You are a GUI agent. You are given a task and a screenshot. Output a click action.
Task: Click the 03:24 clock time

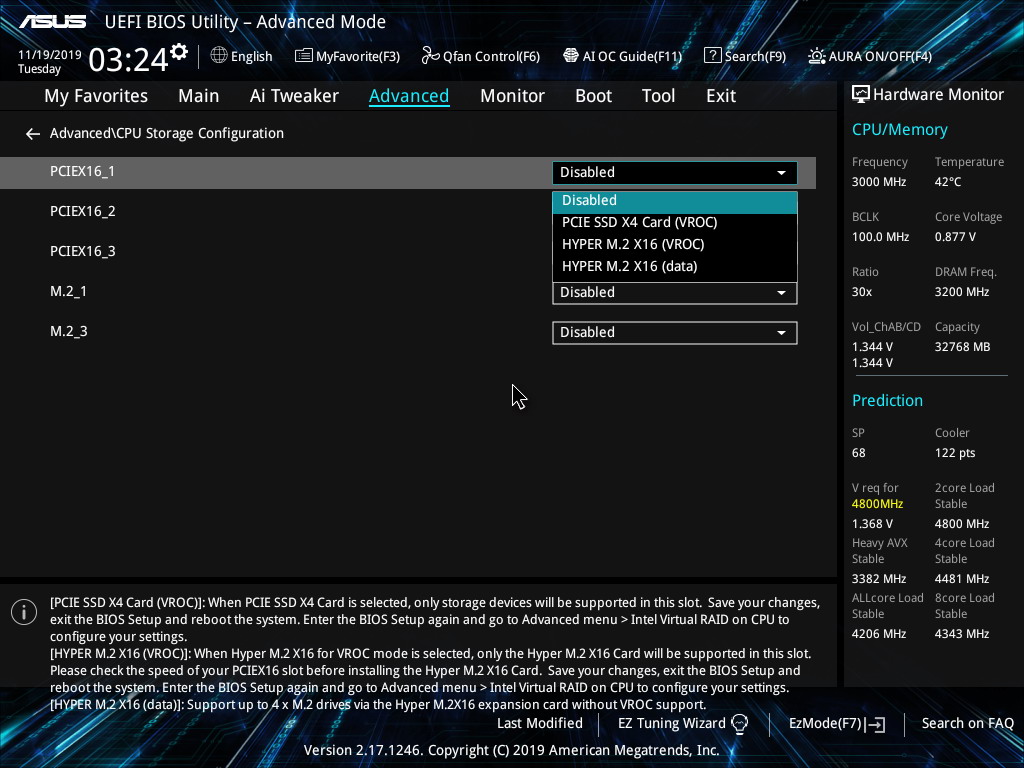click(128, 60)
